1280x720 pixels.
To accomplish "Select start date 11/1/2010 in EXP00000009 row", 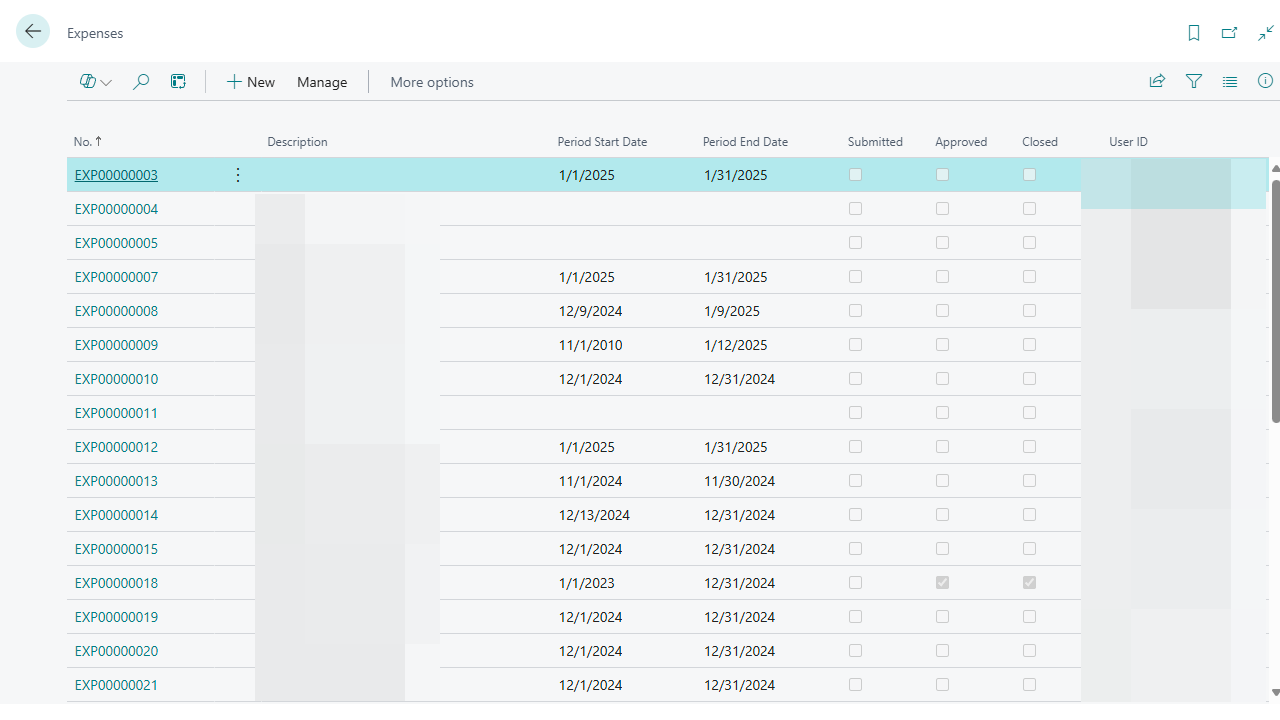I will click(590, 345).
